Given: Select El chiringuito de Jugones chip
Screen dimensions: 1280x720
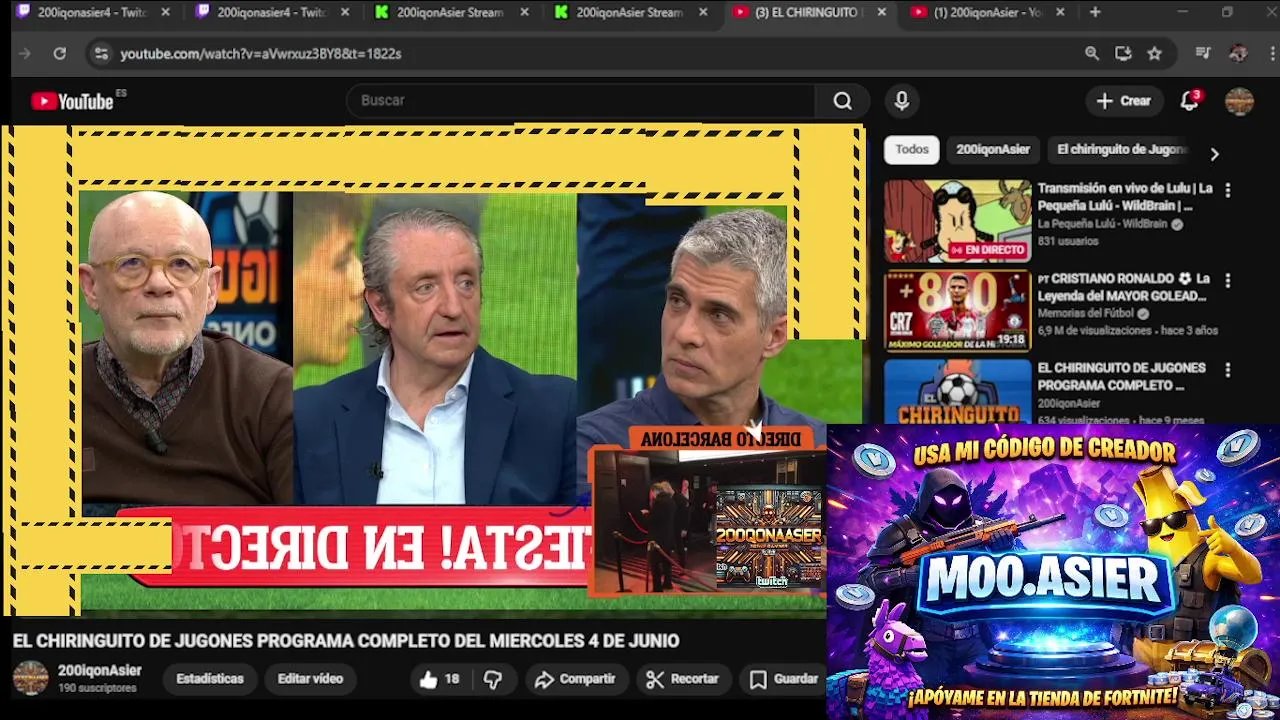Looking at the screenshot, I should pos(1121,149).
